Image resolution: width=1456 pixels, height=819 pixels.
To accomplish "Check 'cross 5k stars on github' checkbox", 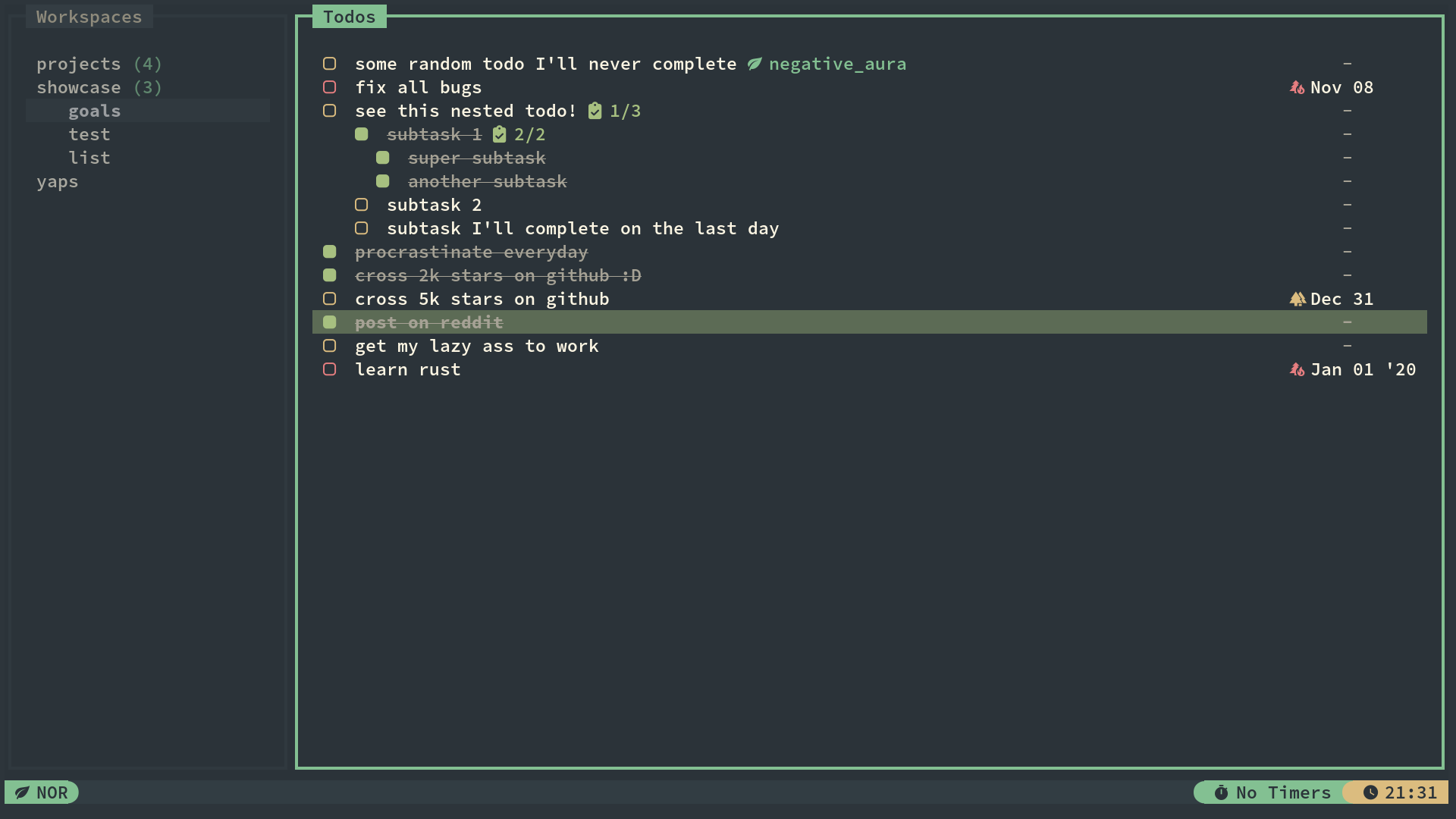I will point(329,299).
